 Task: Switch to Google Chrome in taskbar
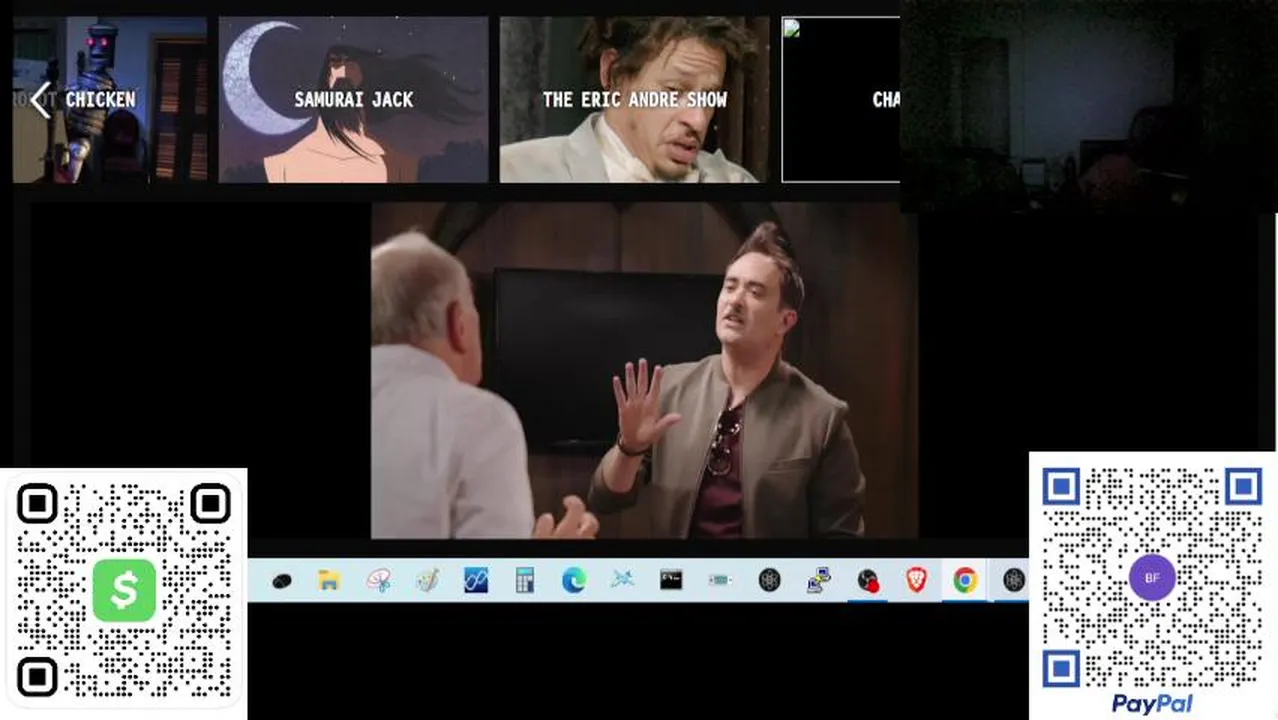[965, 580]
